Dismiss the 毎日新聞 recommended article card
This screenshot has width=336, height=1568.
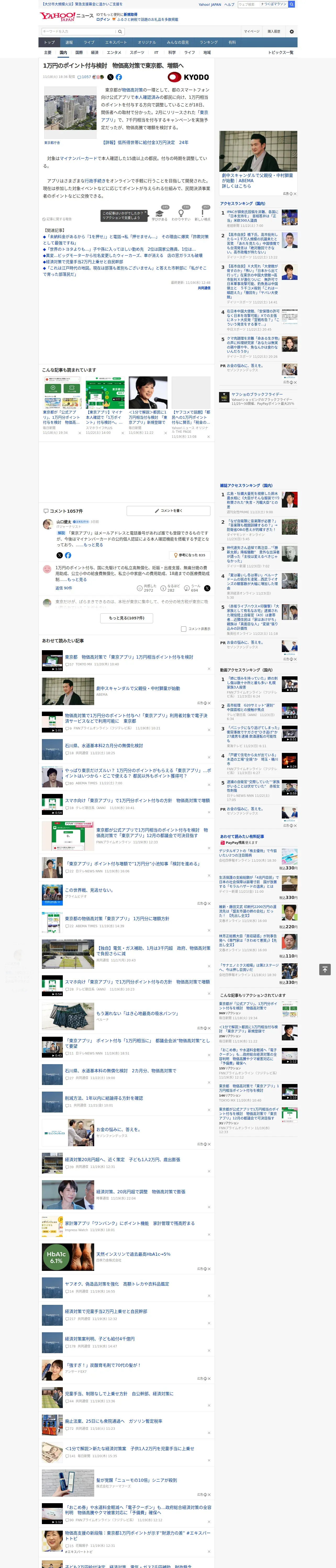coord(79,433)
